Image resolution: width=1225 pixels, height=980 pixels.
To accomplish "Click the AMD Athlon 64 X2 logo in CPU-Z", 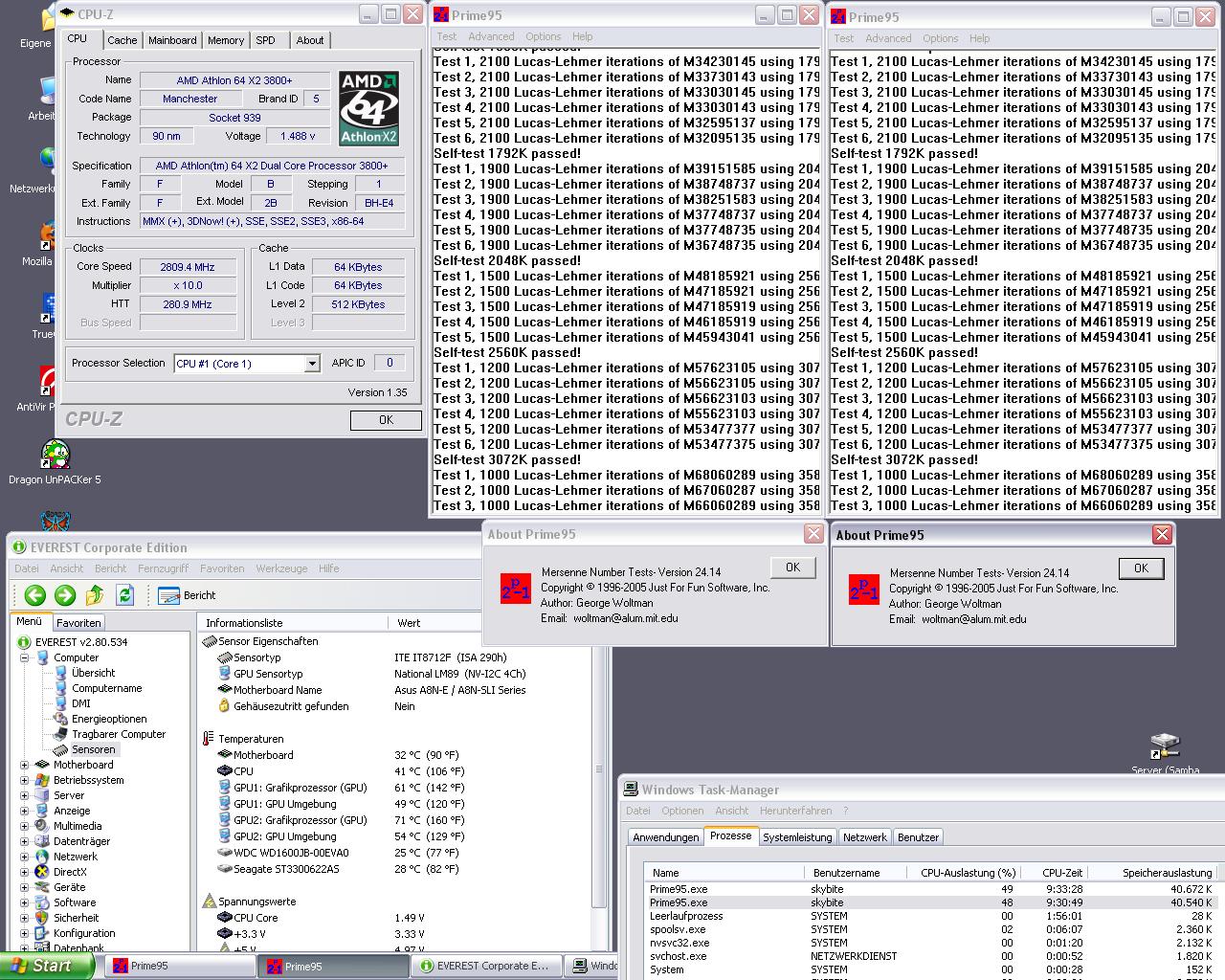I will point(368,108).
